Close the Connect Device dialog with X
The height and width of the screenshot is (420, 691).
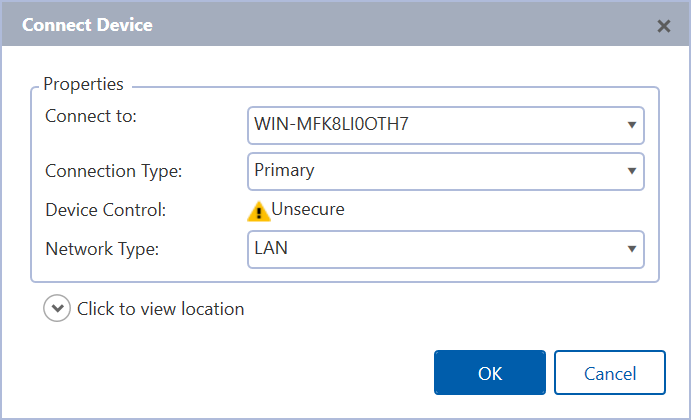pyautogui.click(x=663, y=26)
